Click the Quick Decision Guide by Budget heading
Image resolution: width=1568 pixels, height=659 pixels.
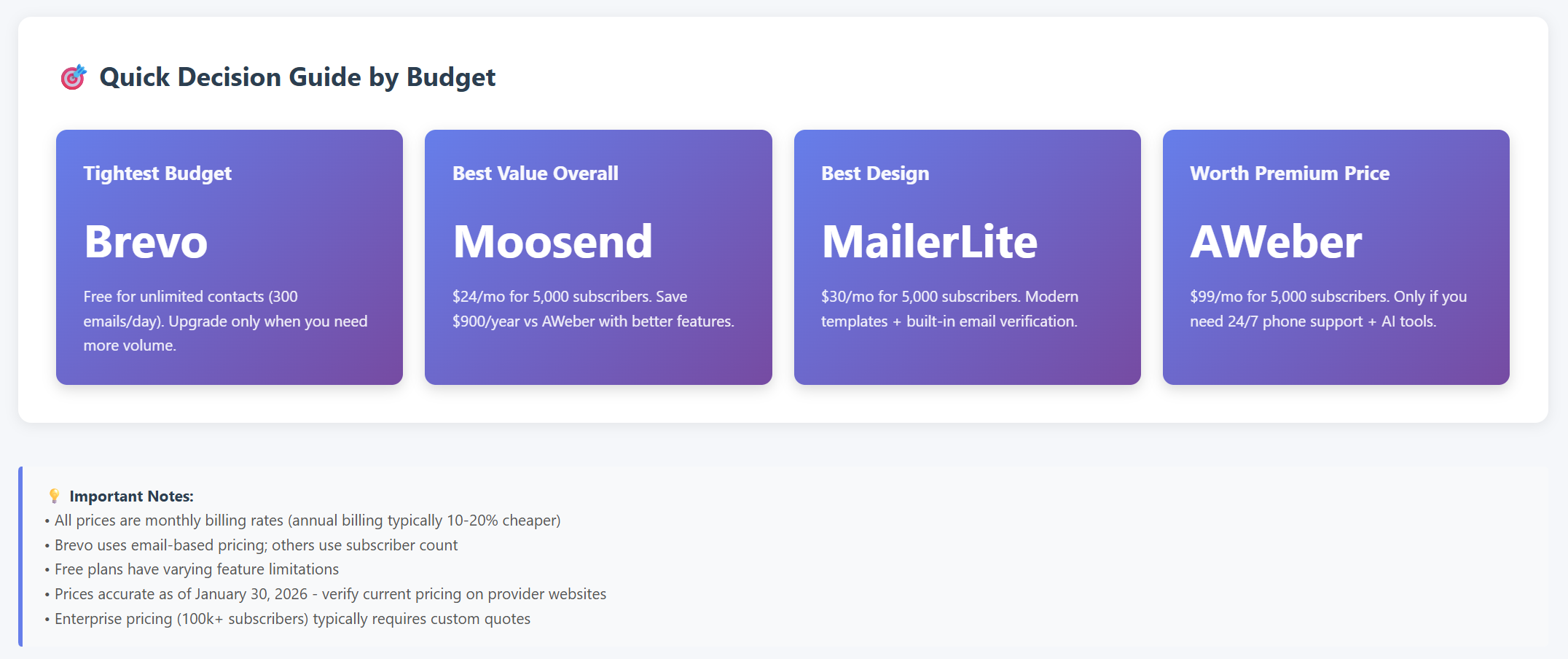297,77
